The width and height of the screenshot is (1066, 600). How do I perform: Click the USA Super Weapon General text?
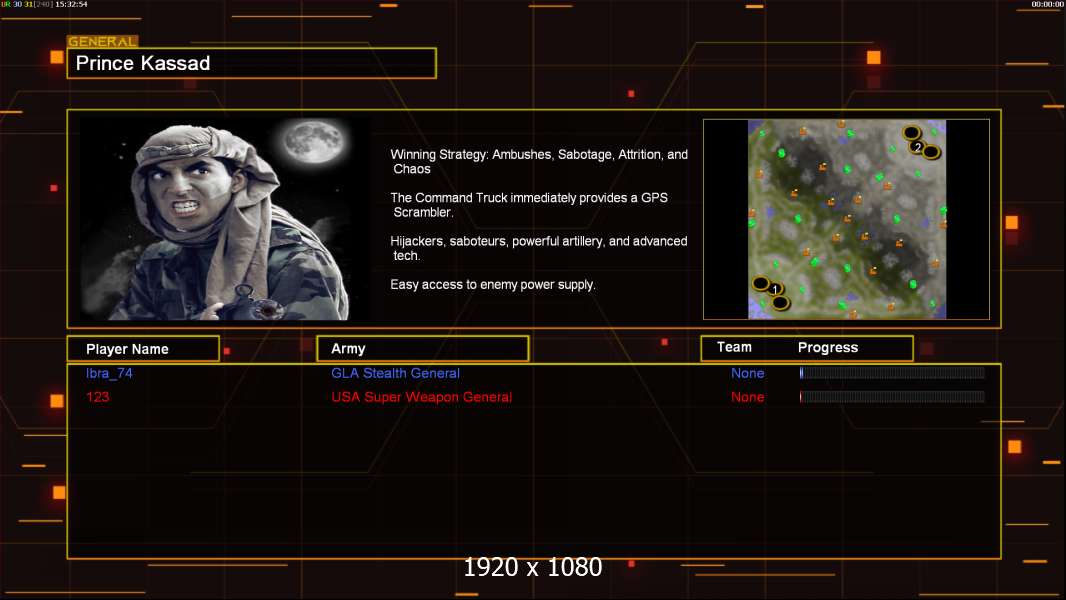click(422, 397)
